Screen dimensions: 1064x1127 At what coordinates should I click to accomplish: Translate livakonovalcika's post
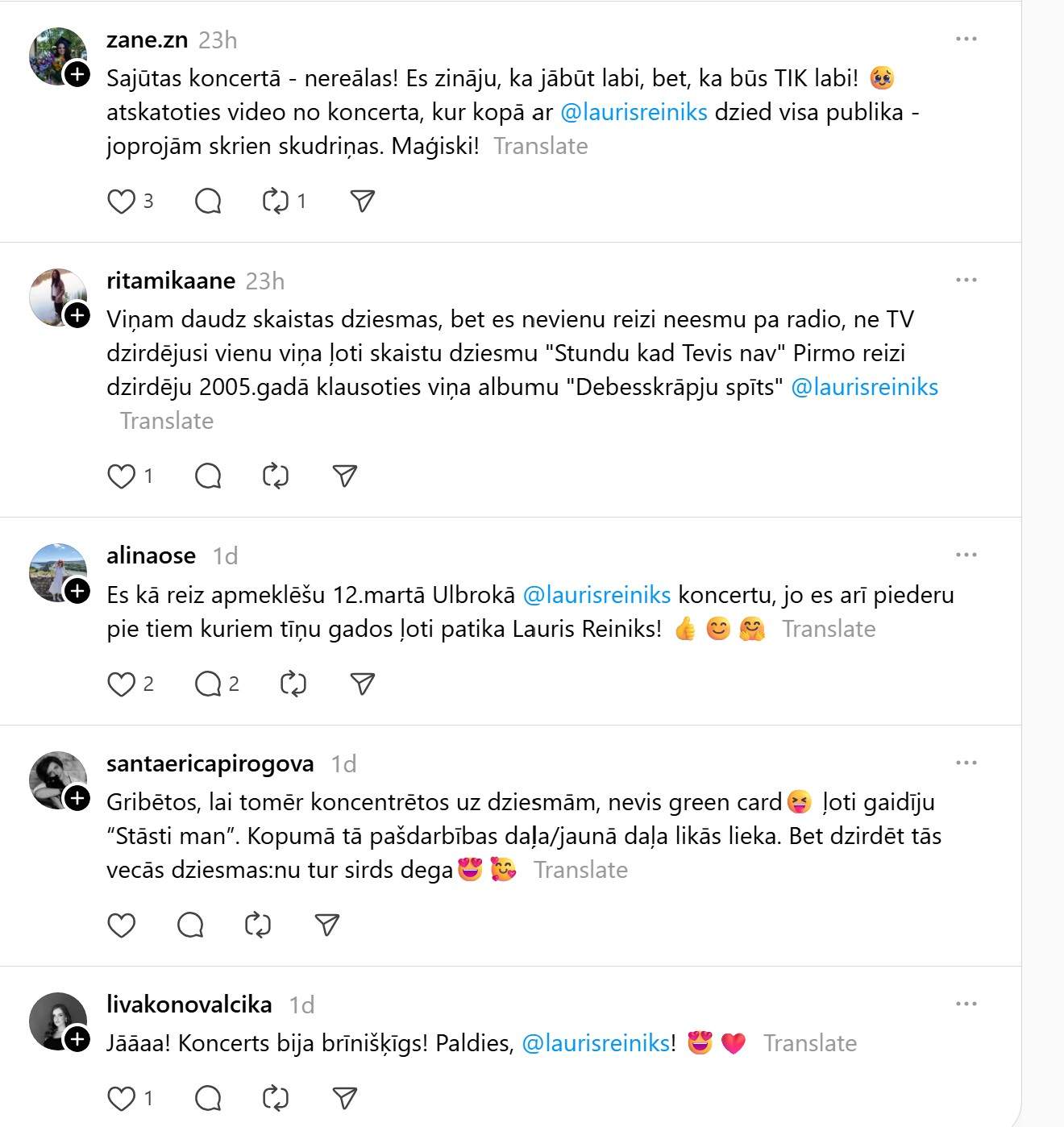pos(810,1043)
